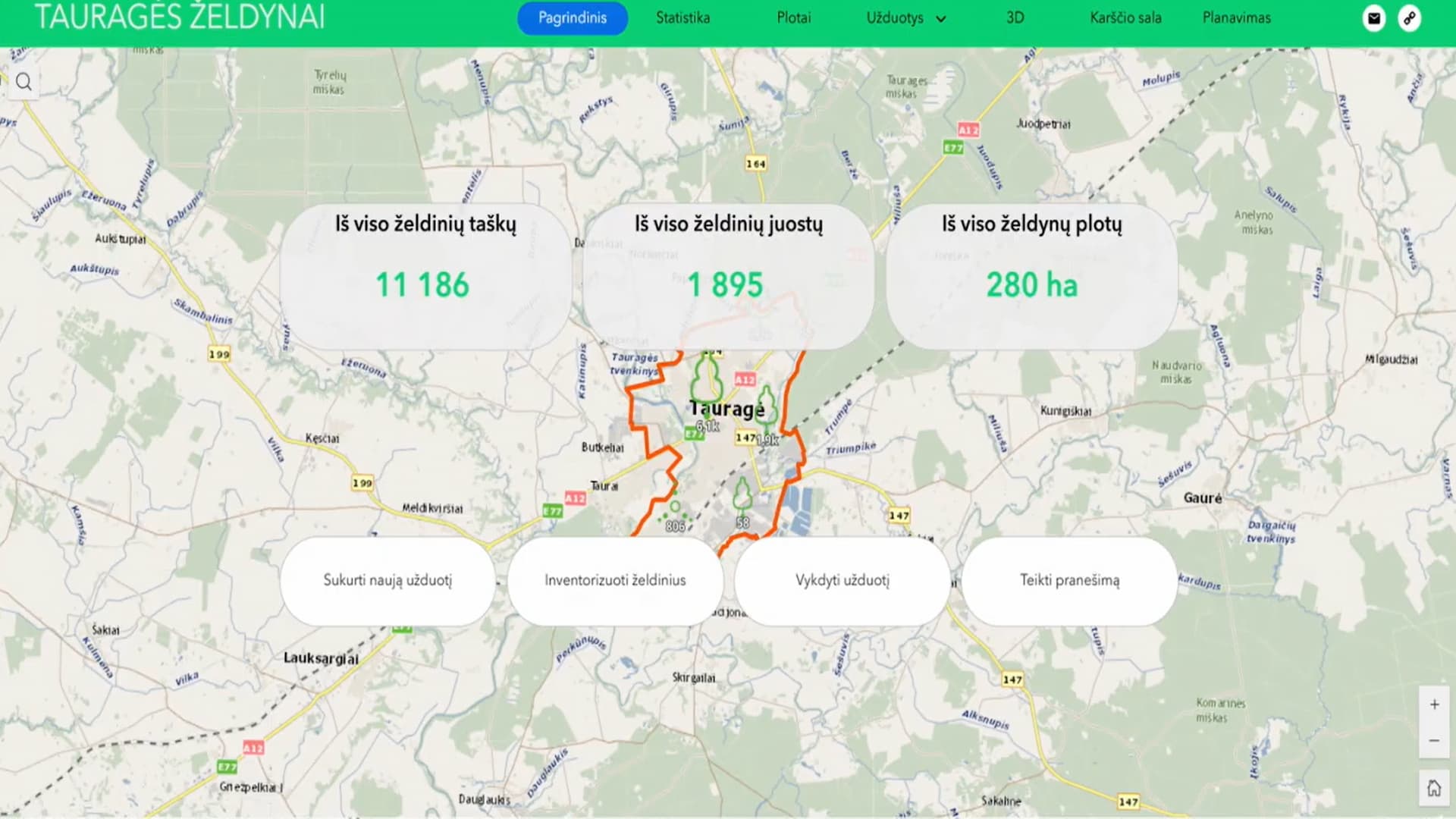Switch to the Statistika tab

click(682, 18)
